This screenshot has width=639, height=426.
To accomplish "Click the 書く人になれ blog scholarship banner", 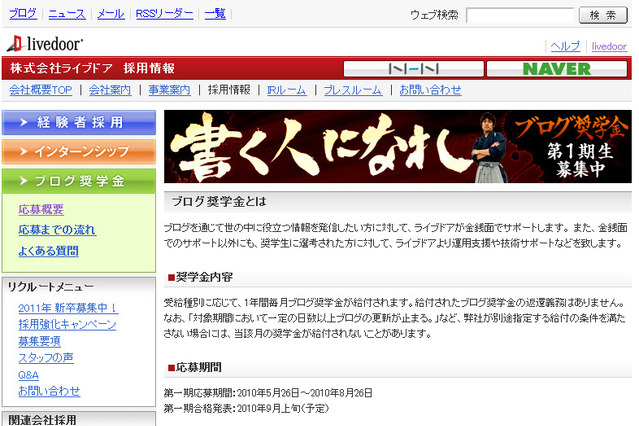I will click(398, 146).
